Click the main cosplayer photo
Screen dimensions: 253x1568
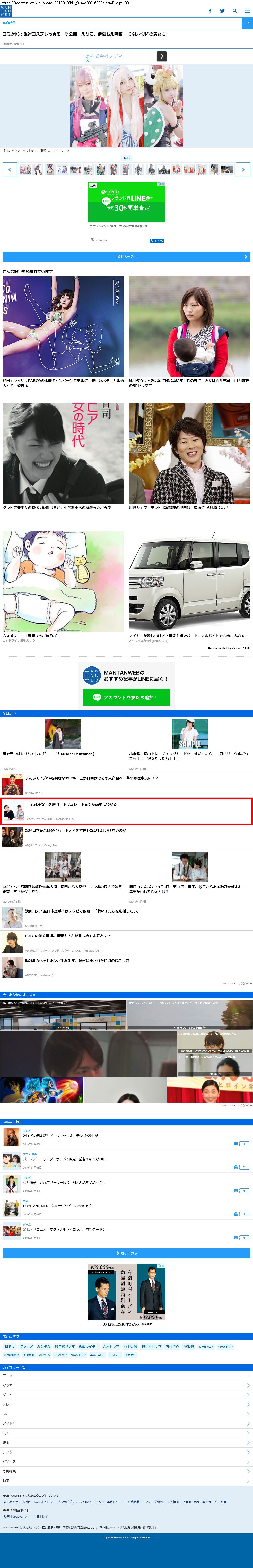127,106
